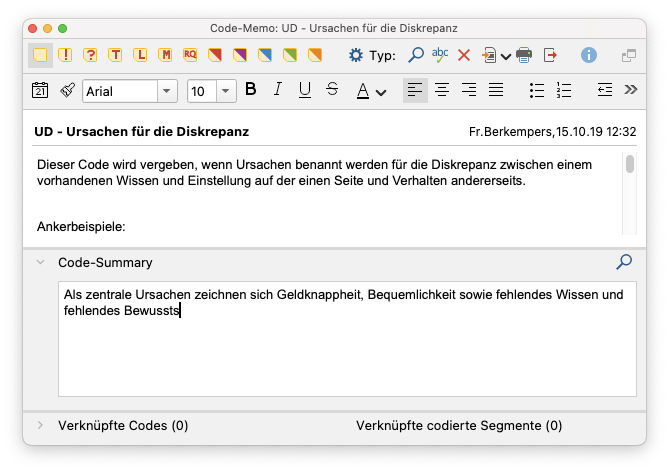The width and height of the screenshot is (669, 472).
Task: Choose the L memo type icon
Action: (x=140, y=55)
